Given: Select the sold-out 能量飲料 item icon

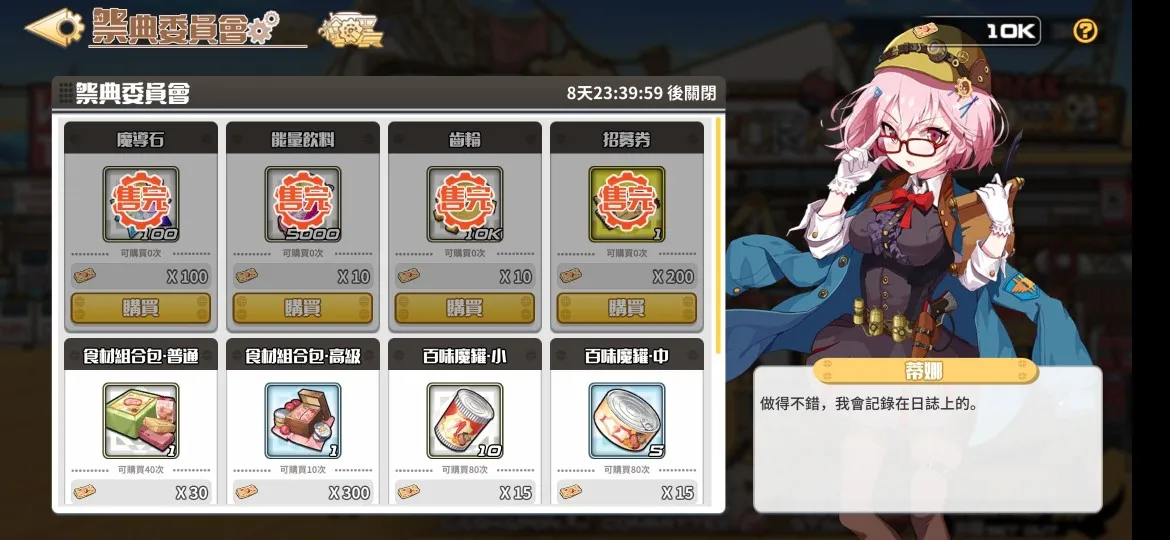Looking at the screenshot, I should click(x=303, y=204).
